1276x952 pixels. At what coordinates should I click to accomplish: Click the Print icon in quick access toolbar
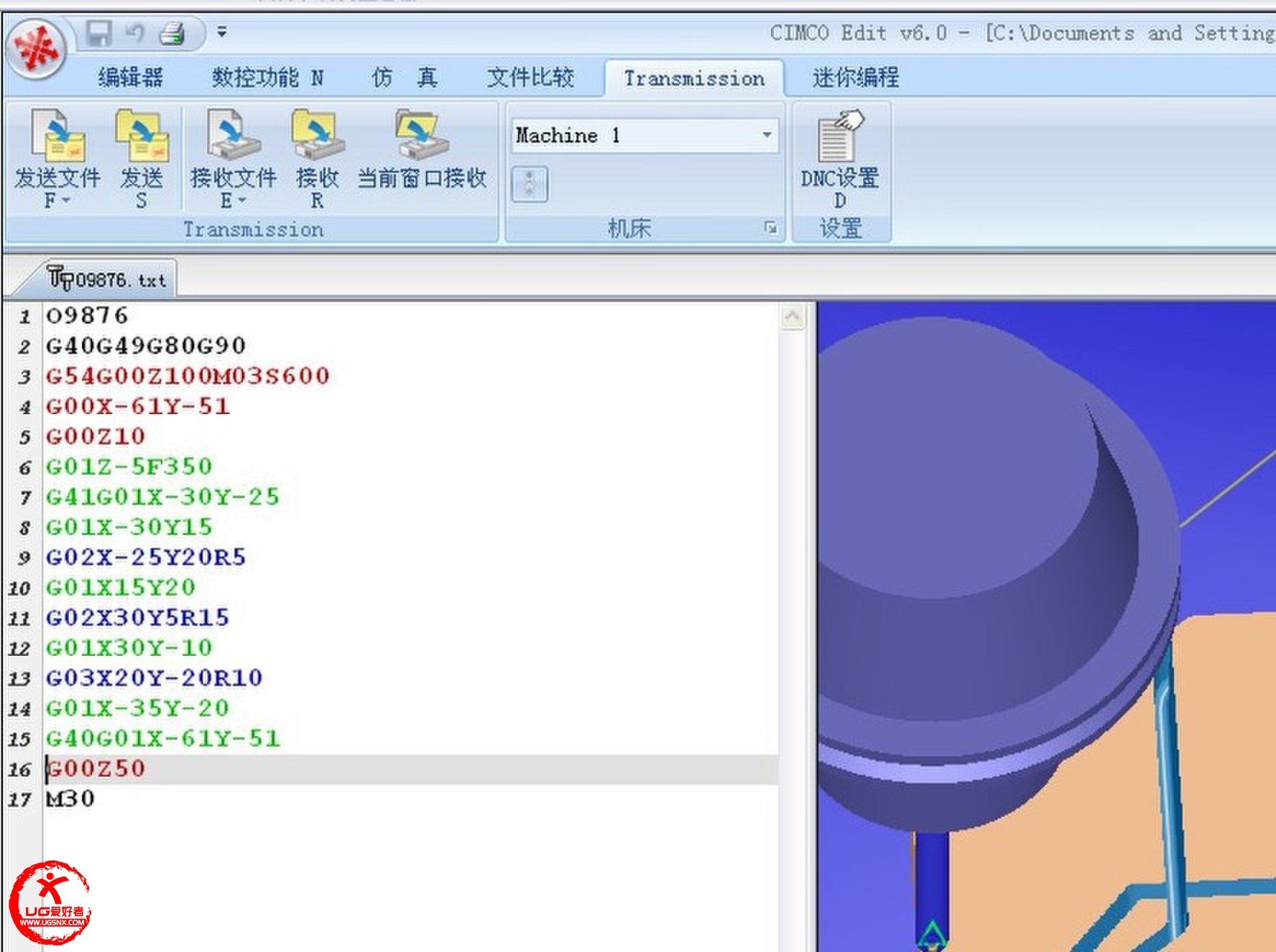(x=173, y=33)
